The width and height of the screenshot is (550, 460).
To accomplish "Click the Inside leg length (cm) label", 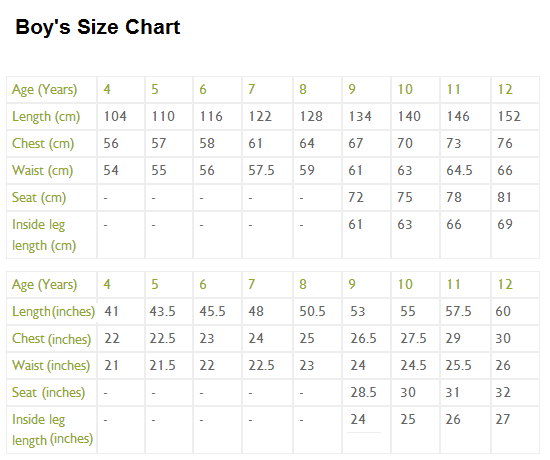I will point(44,235).
